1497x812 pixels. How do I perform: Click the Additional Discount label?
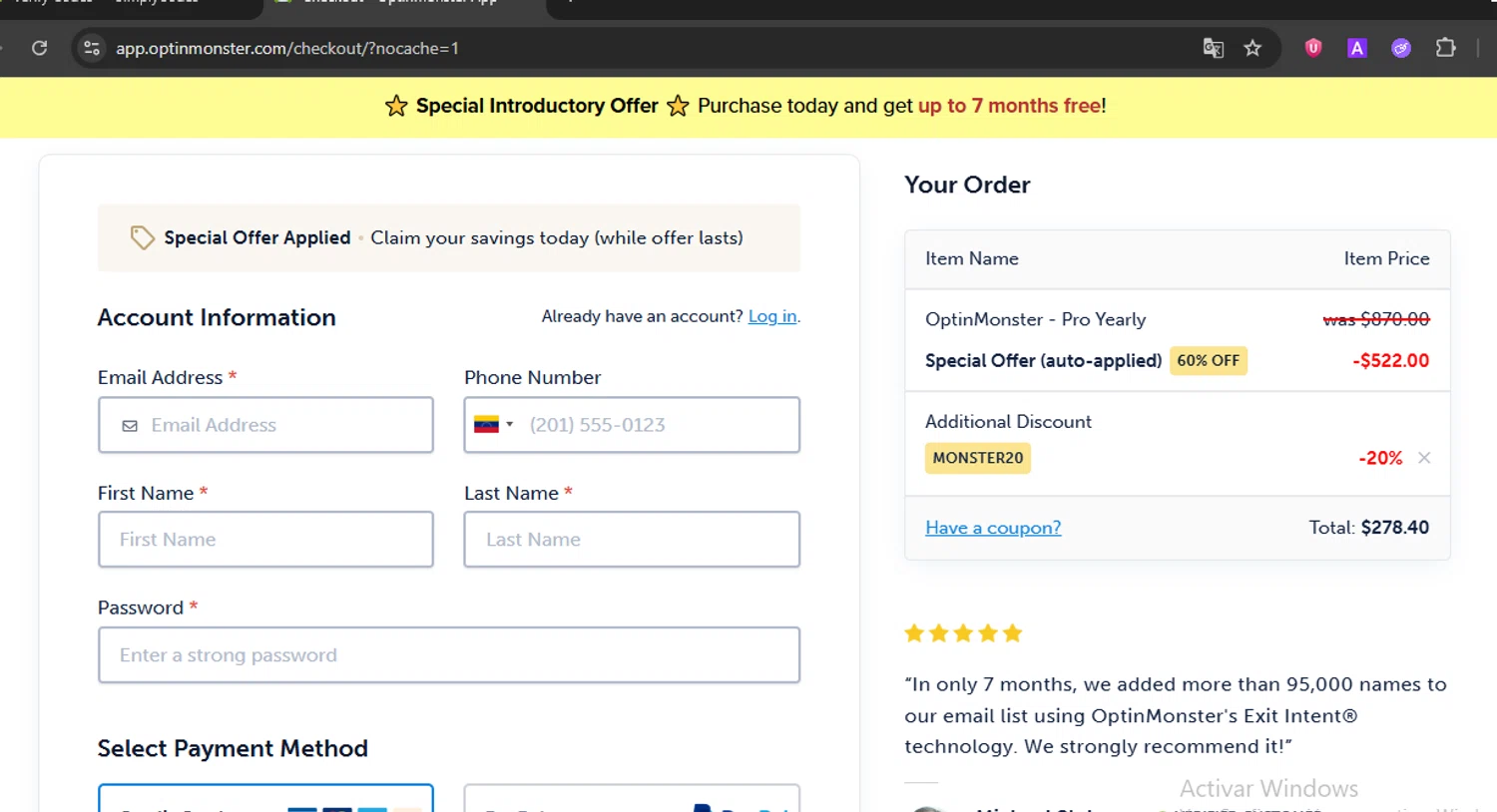1008,422
